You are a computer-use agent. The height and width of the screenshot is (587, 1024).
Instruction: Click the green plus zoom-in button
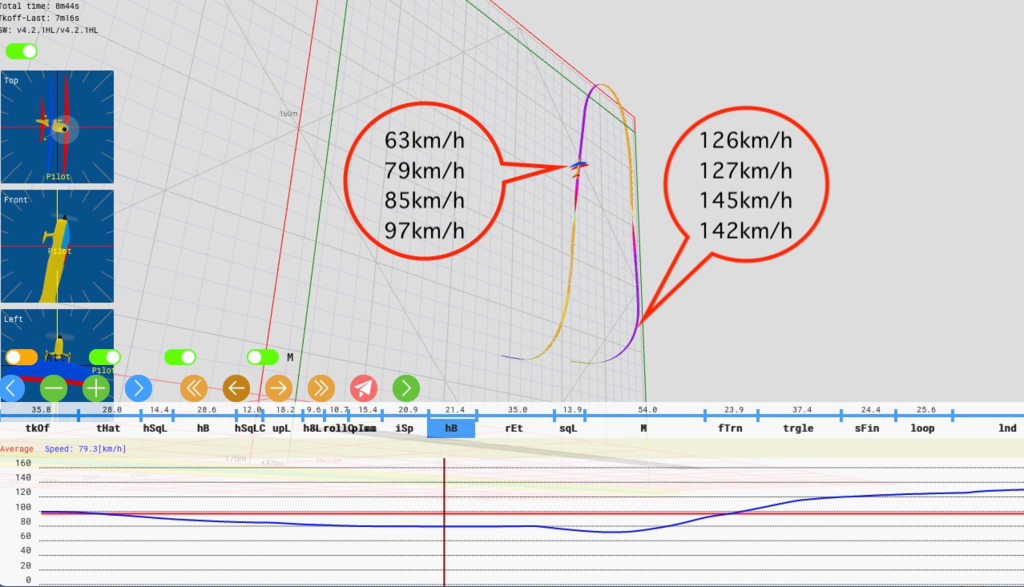[96, 389]
